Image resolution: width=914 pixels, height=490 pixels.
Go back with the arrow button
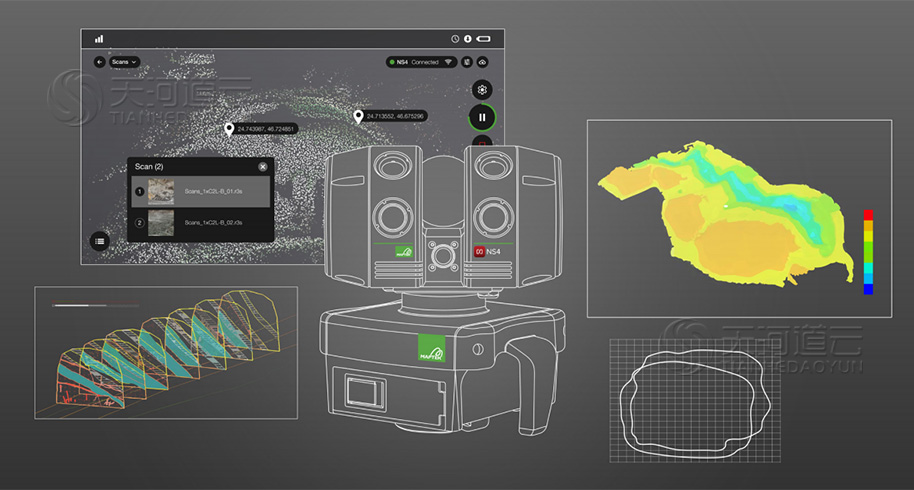pos(100,62)
